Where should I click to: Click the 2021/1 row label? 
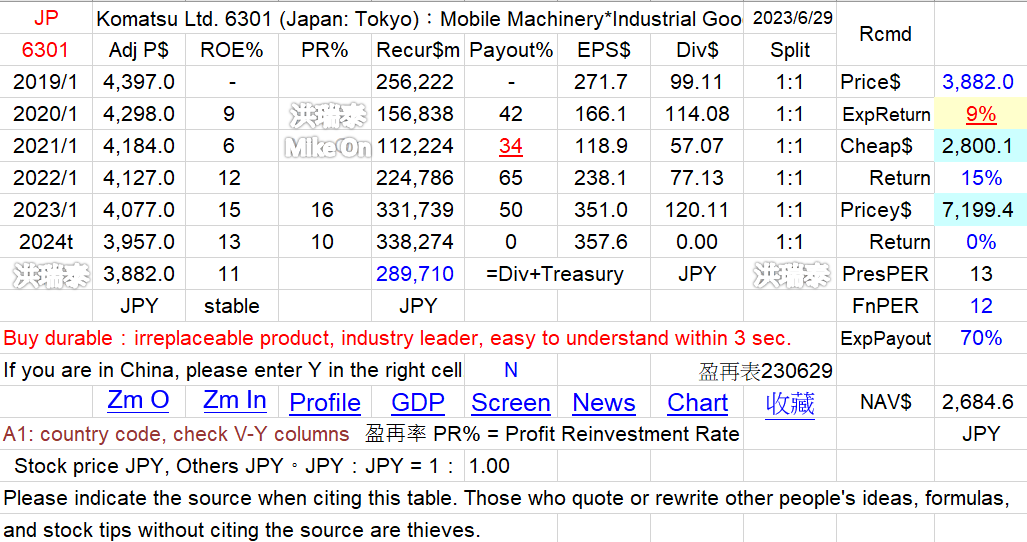click(x=46, y=146)
